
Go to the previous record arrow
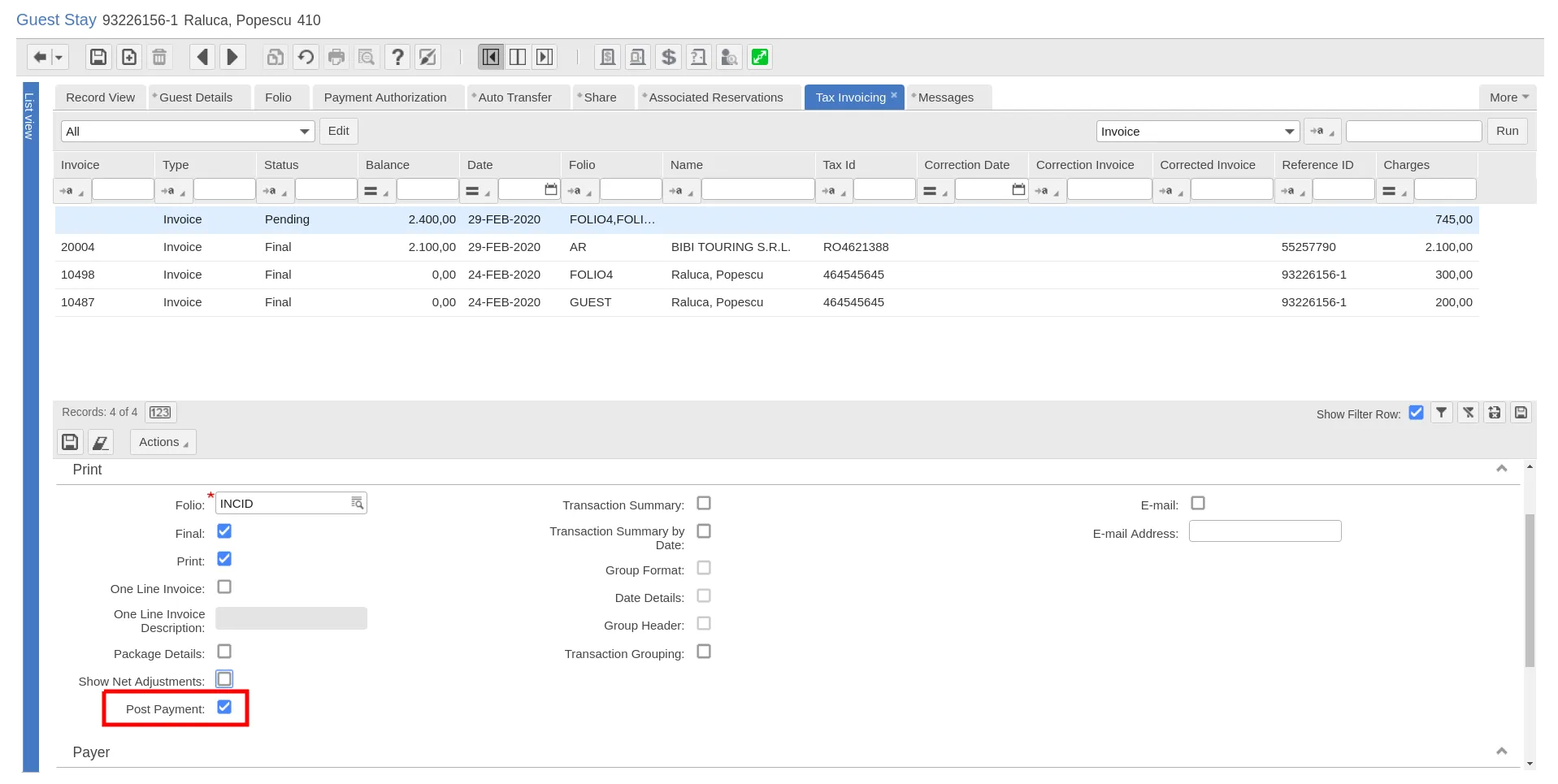tap(202, 57)
